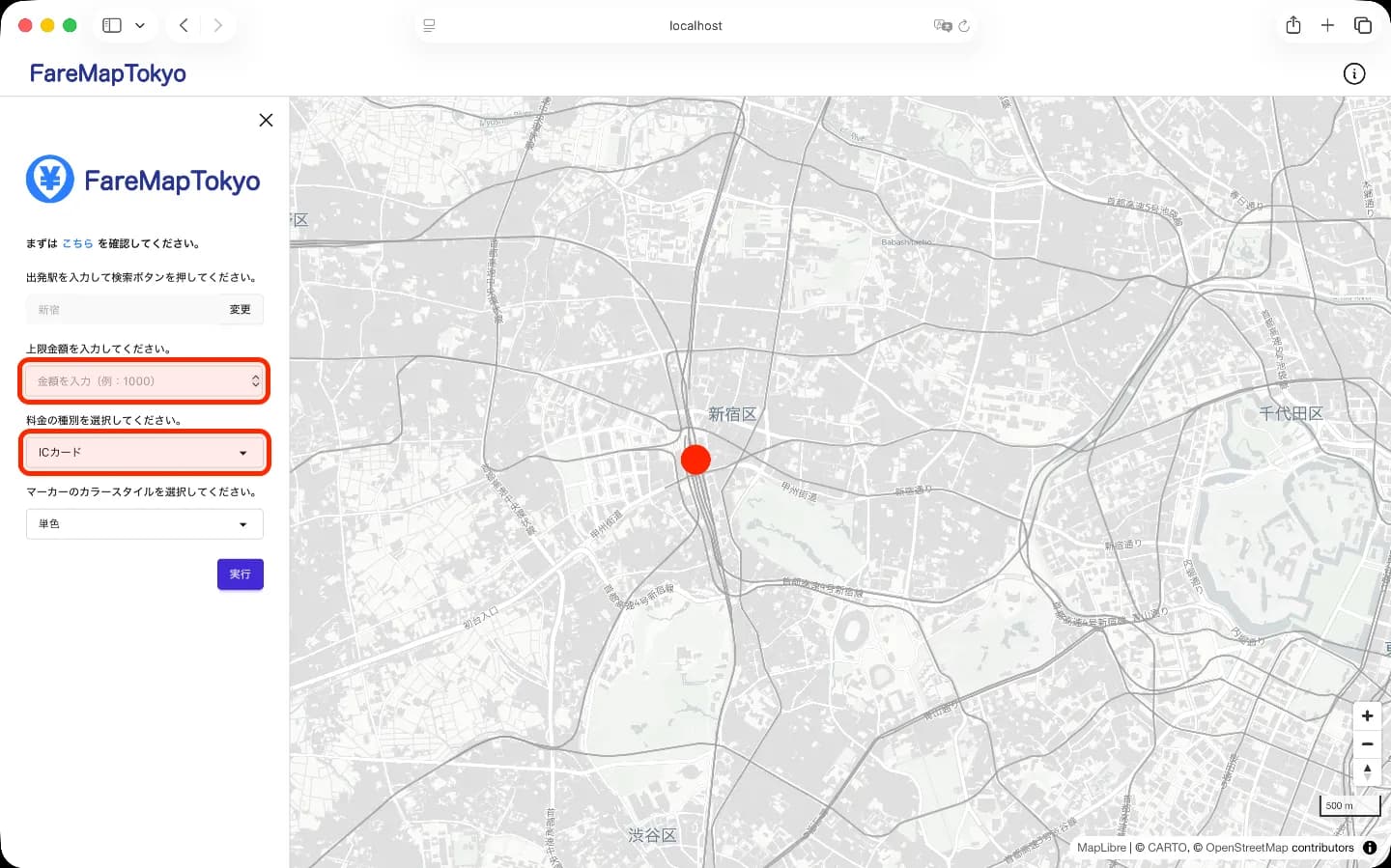Zoom out using the map minus icon

tap(1367, 743)
